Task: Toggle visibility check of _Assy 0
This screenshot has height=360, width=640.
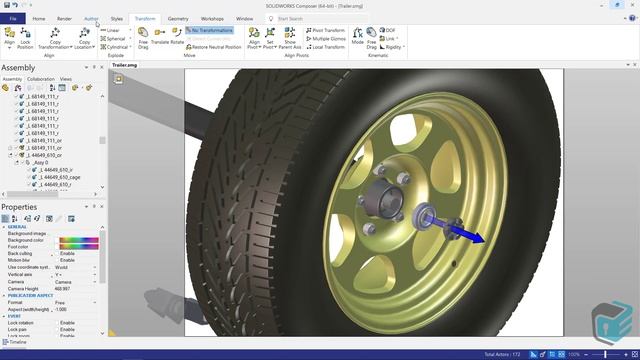Action: [22, 162]
